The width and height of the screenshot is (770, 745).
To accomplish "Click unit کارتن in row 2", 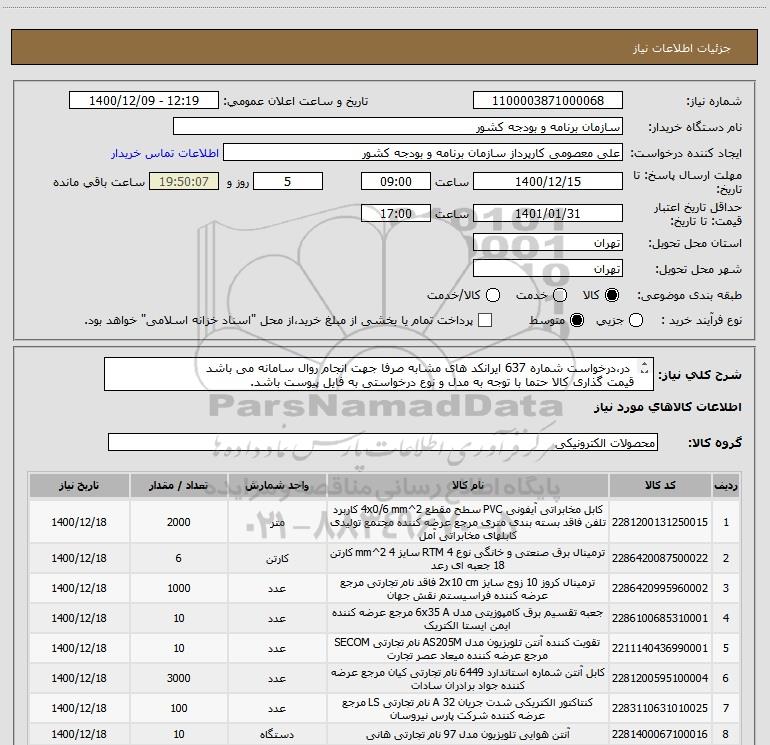I will coord(277,559).
